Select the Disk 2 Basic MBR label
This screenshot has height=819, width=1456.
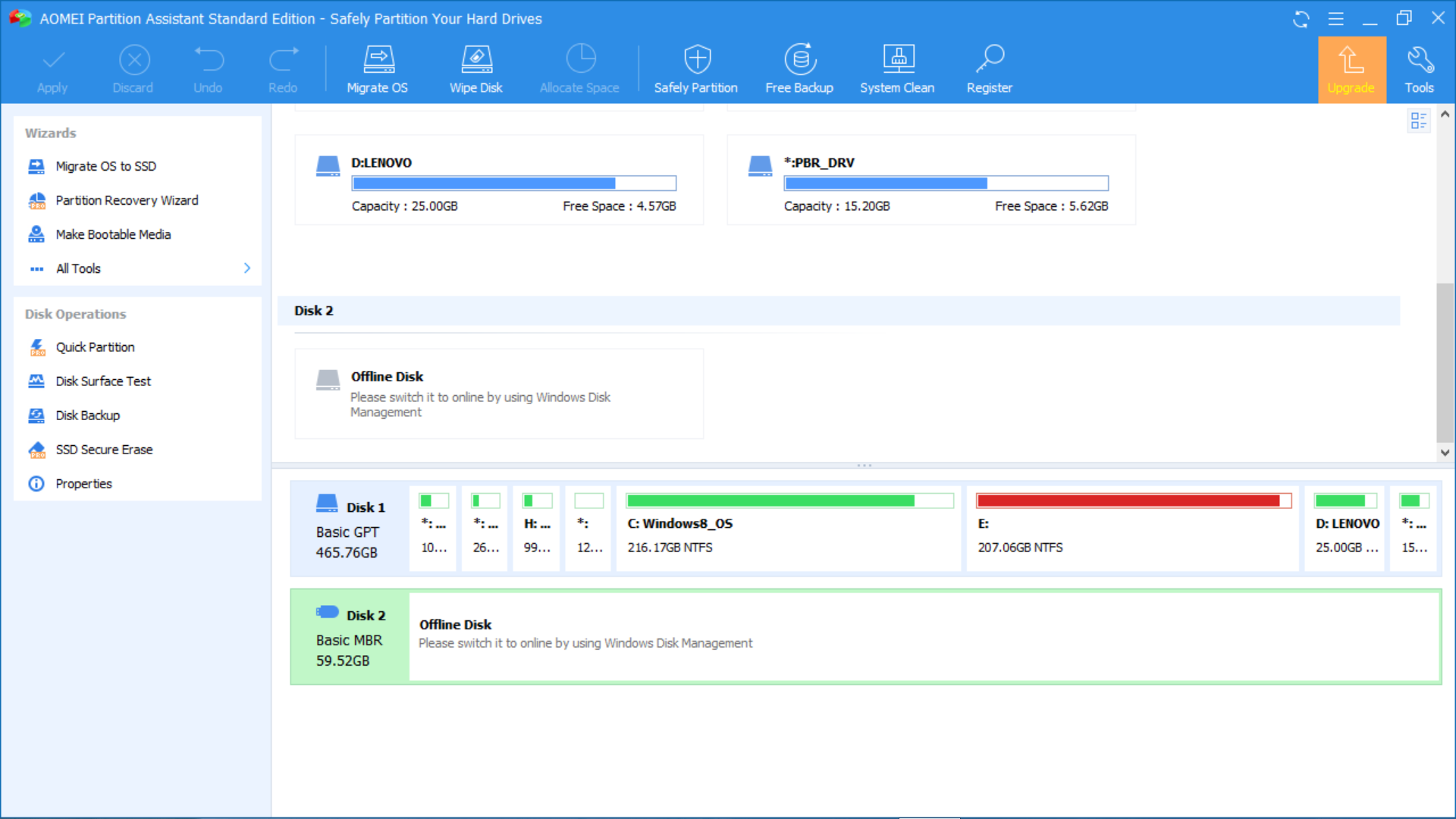click(350, 637)
